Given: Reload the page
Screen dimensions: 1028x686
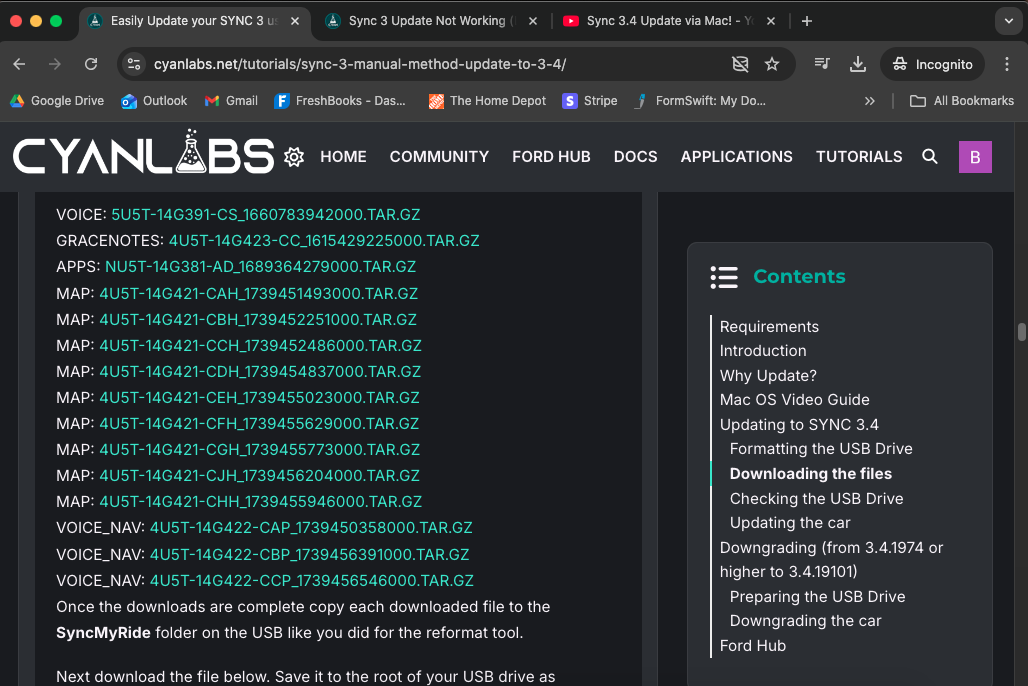Looking at the screenshot, I should click(91, 64).
